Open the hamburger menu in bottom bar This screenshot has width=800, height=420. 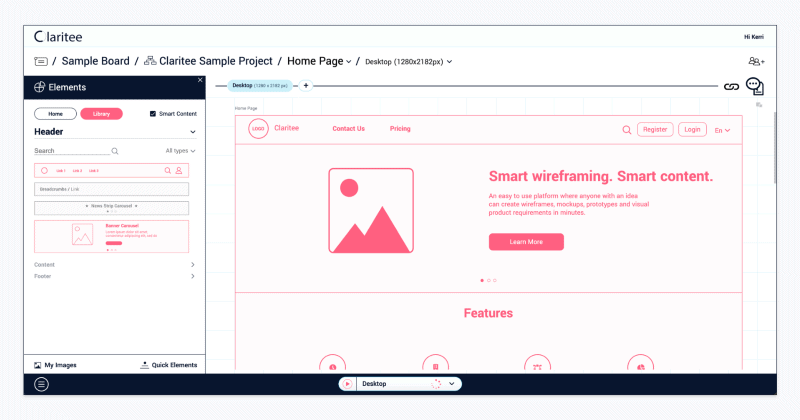tap(41, 384)
